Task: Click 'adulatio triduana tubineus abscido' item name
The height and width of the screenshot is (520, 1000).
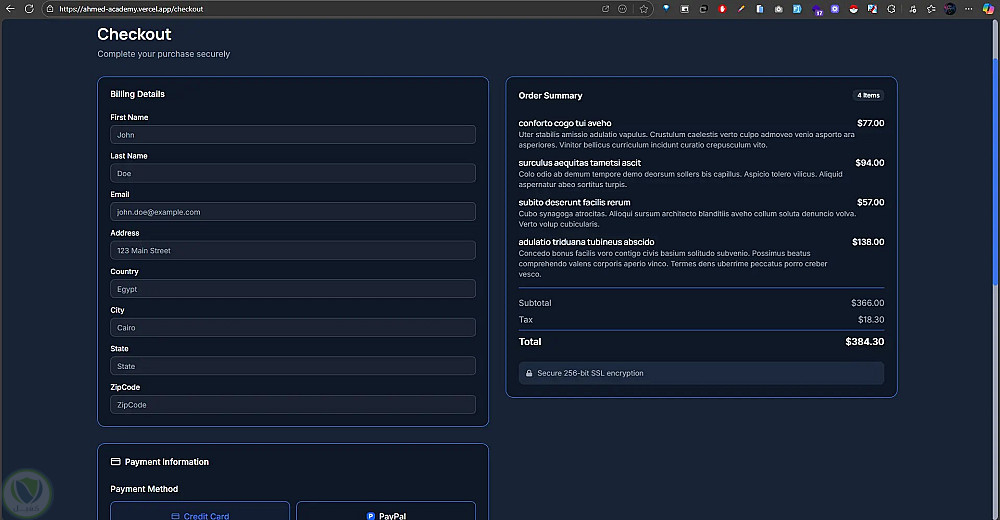Action: pos(586,242)
